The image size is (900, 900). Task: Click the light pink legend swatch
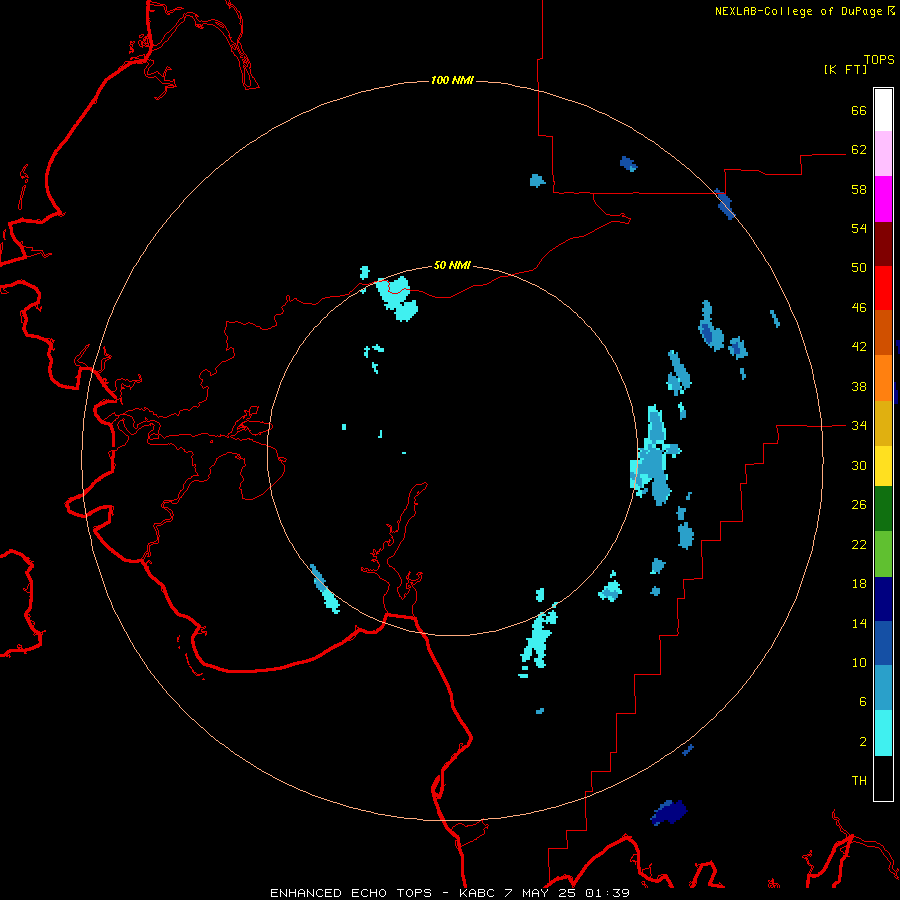coord(883,153)
